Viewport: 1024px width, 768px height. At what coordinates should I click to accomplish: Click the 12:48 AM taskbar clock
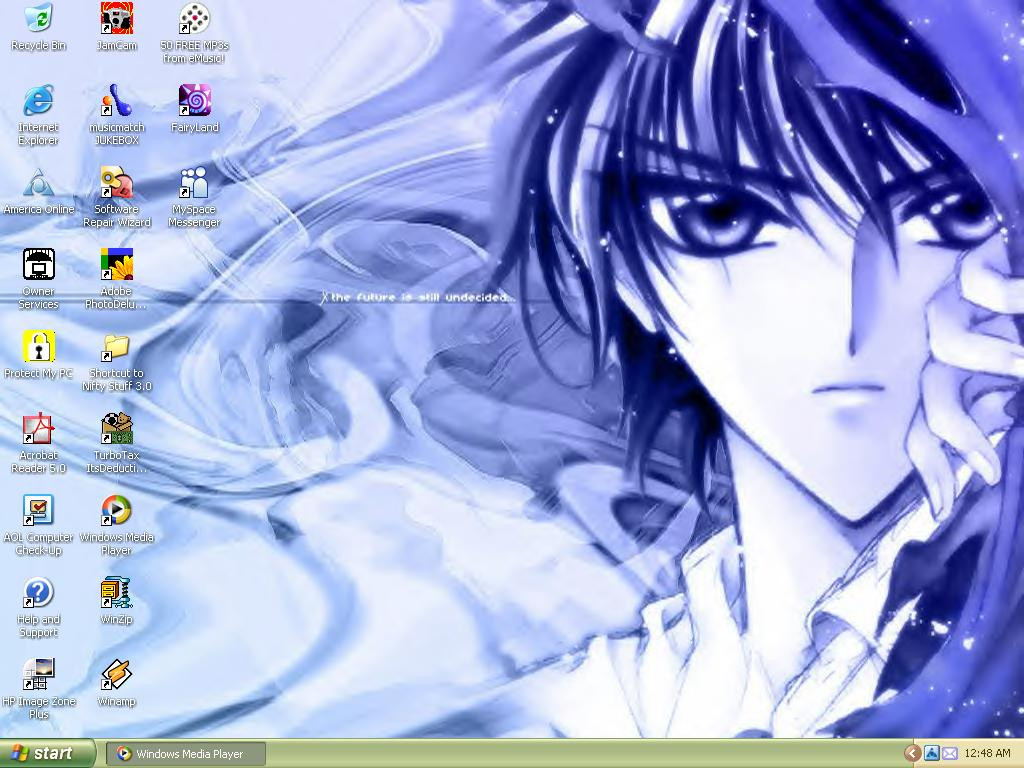[987, 754]
